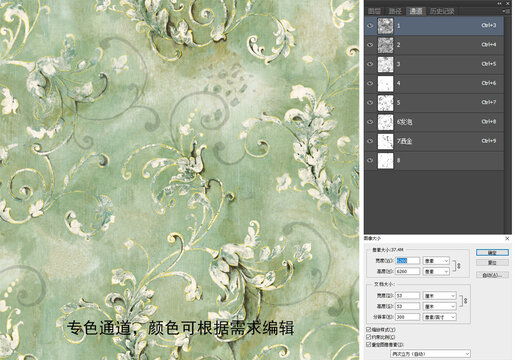Expand the resampling method dropdown
Screen dimensions: 515x360
pyautogui.click(x=430, y=354)
